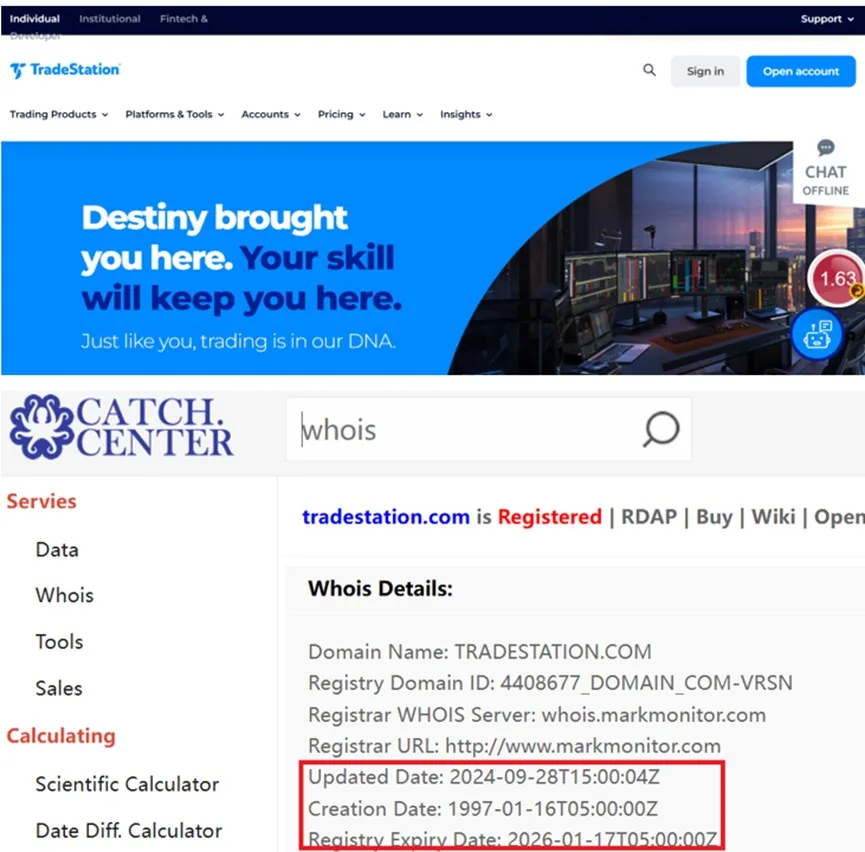Click the Updated Date line
Image resolution: width=865 pixels, height=852 pixels.
point(484,777)
